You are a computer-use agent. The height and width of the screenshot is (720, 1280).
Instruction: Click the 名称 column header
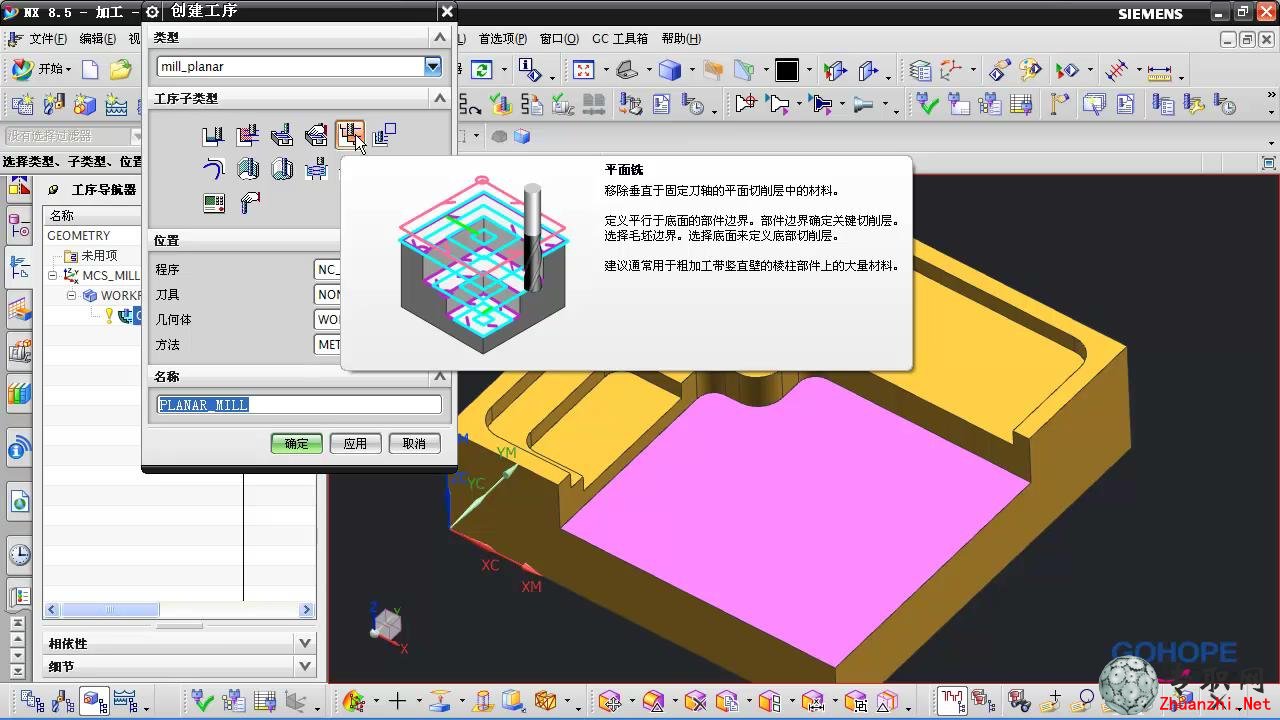(92, 215)
